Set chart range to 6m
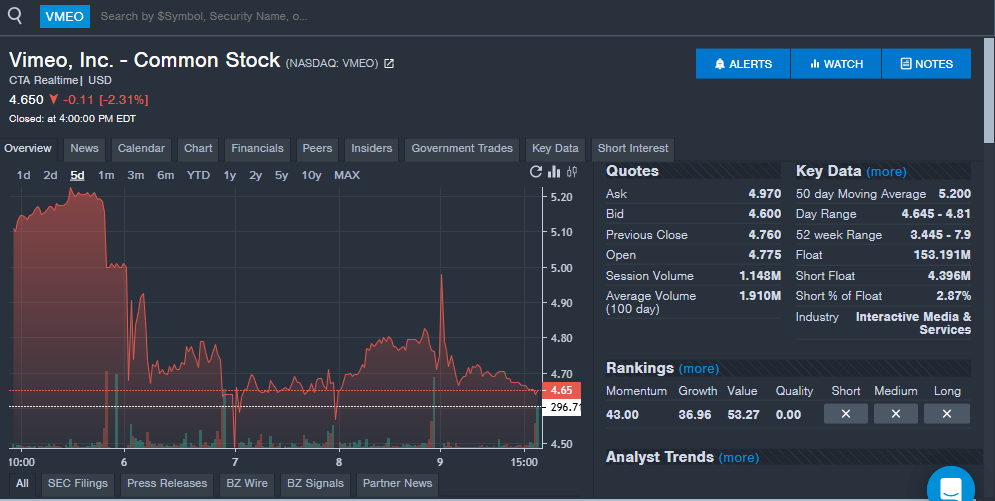995x501 pixels. tap(166, 175)
